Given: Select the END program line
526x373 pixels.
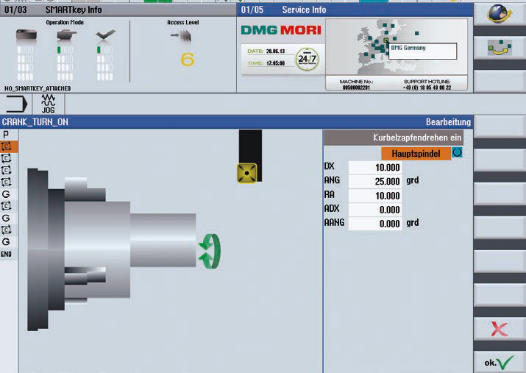Looking at the screenshot, I should [x=6, y=254].
